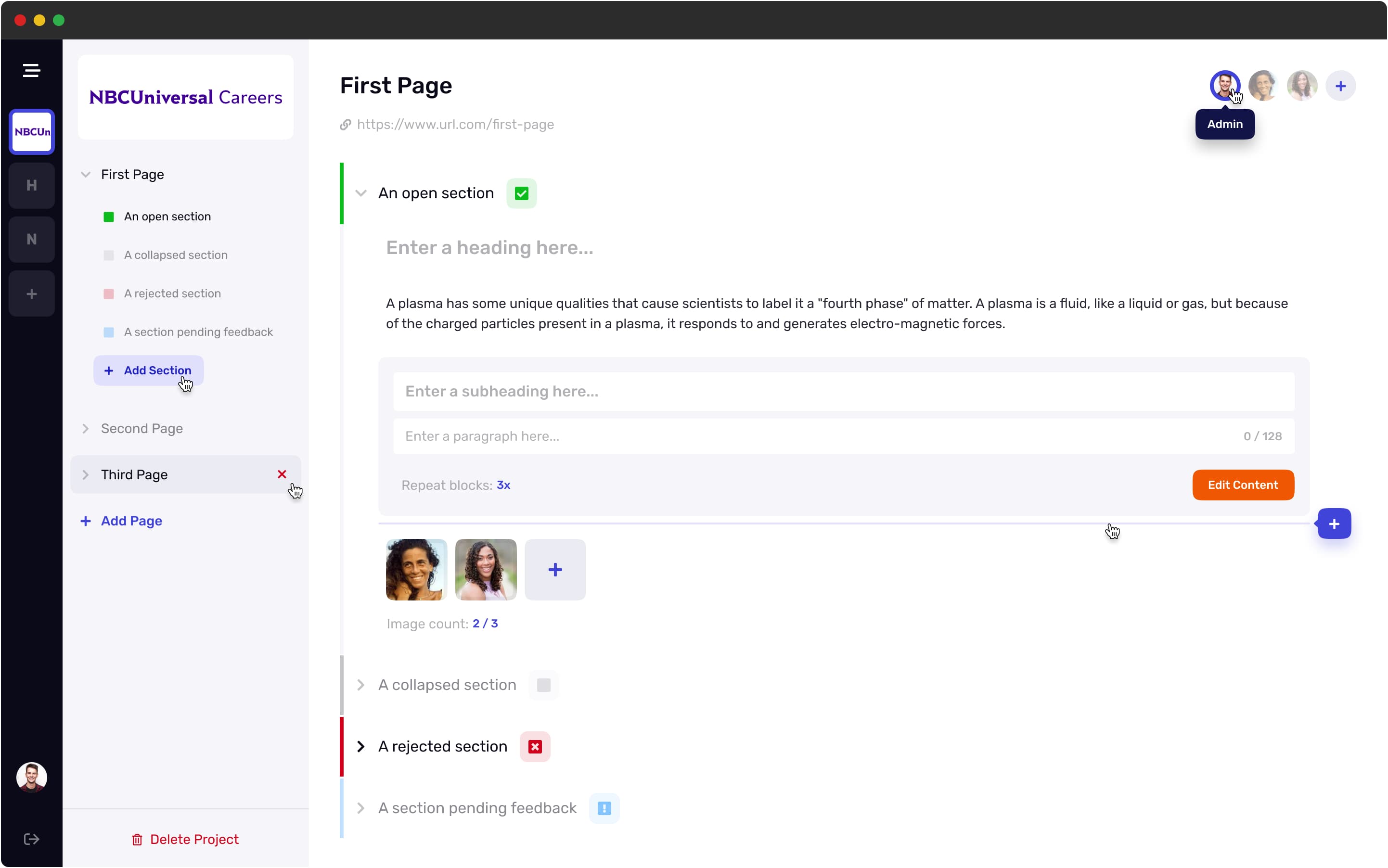
Task: Open the hamburger menu icon
Action: pyautogui.click(x=32, y=71)
